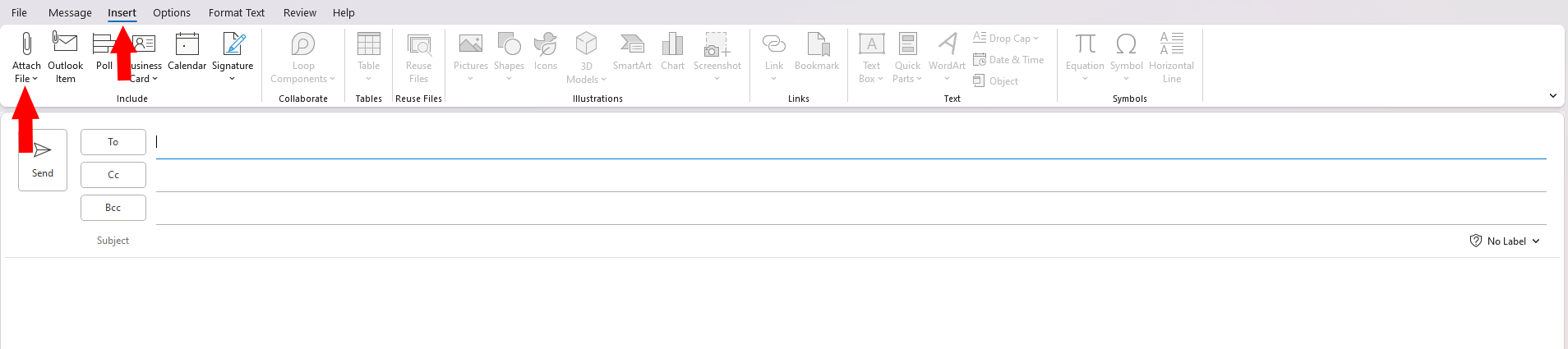Click the Send button
This screenshot has height=349, width=1568.
coord(43,159)
